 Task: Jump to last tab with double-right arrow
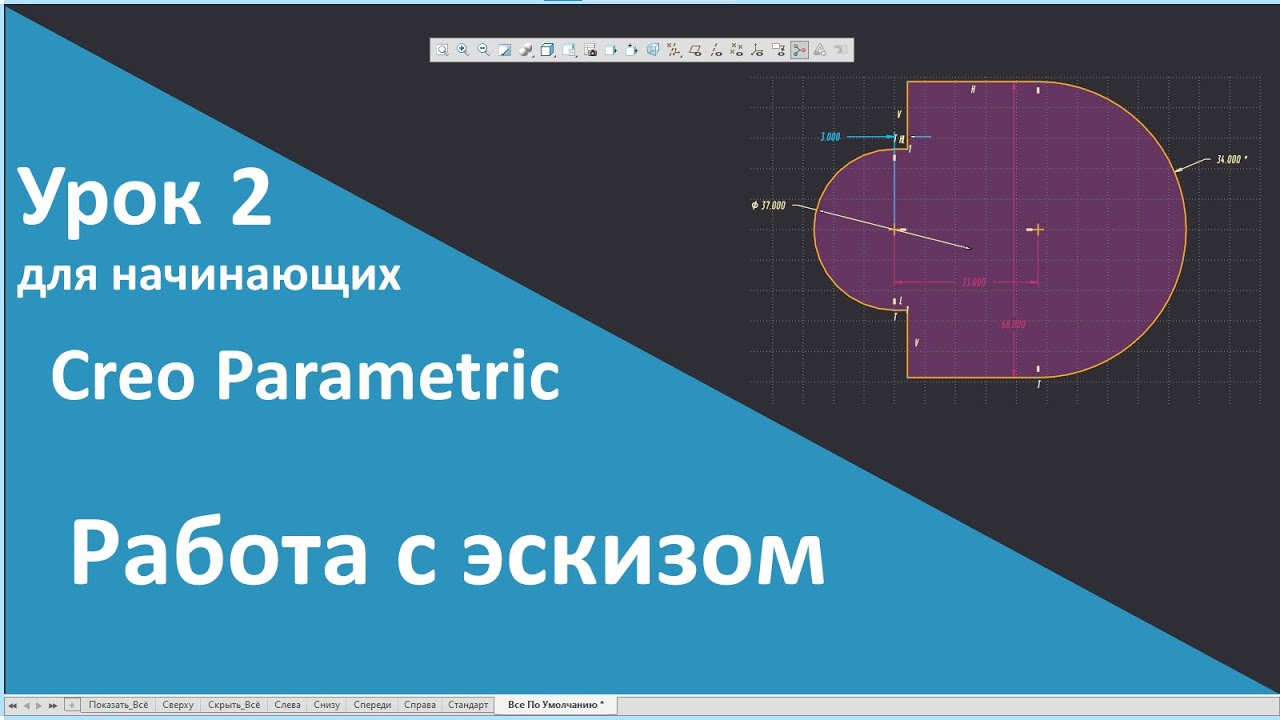click(53, 705)
